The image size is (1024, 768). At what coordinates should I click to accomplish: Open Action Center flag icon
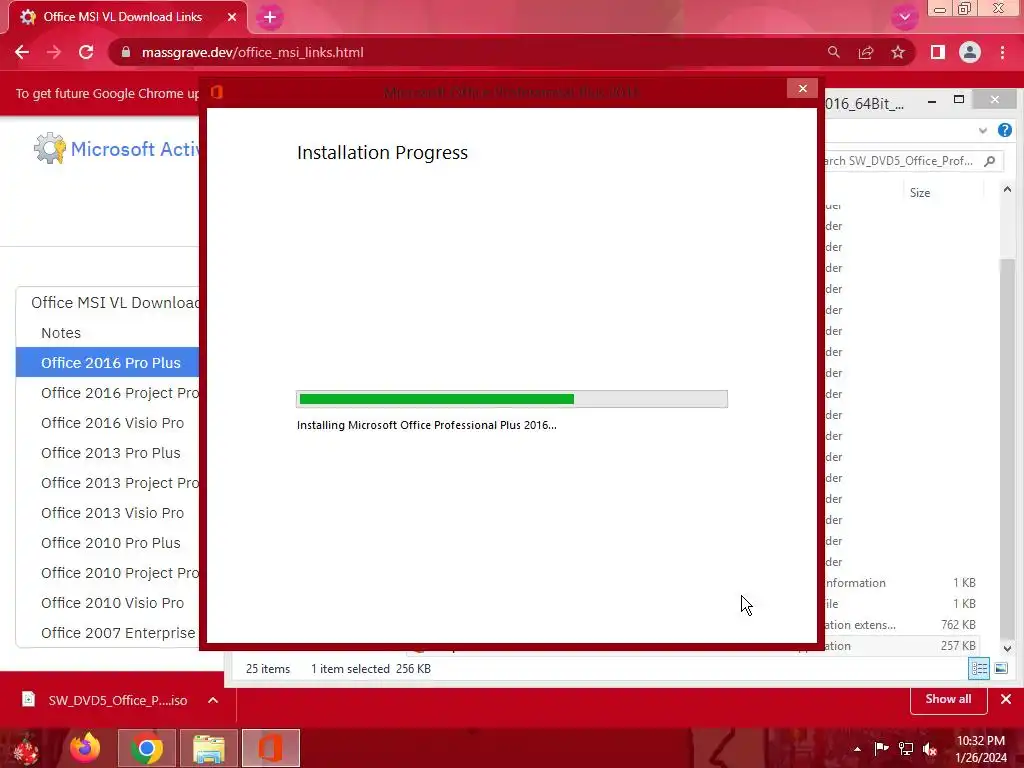pyautogui.click(x=881, y=749)
